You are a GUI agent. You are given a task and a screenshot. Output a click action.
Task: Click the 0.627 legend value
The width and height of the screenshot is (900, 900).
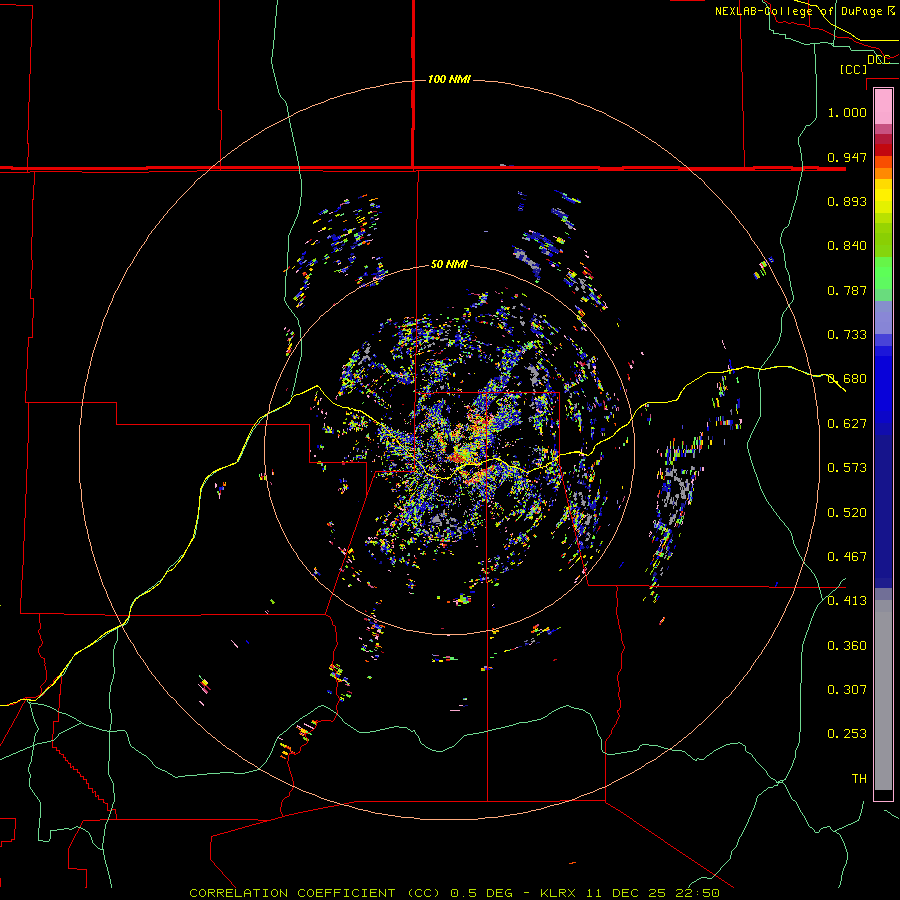tap(847, 424)
